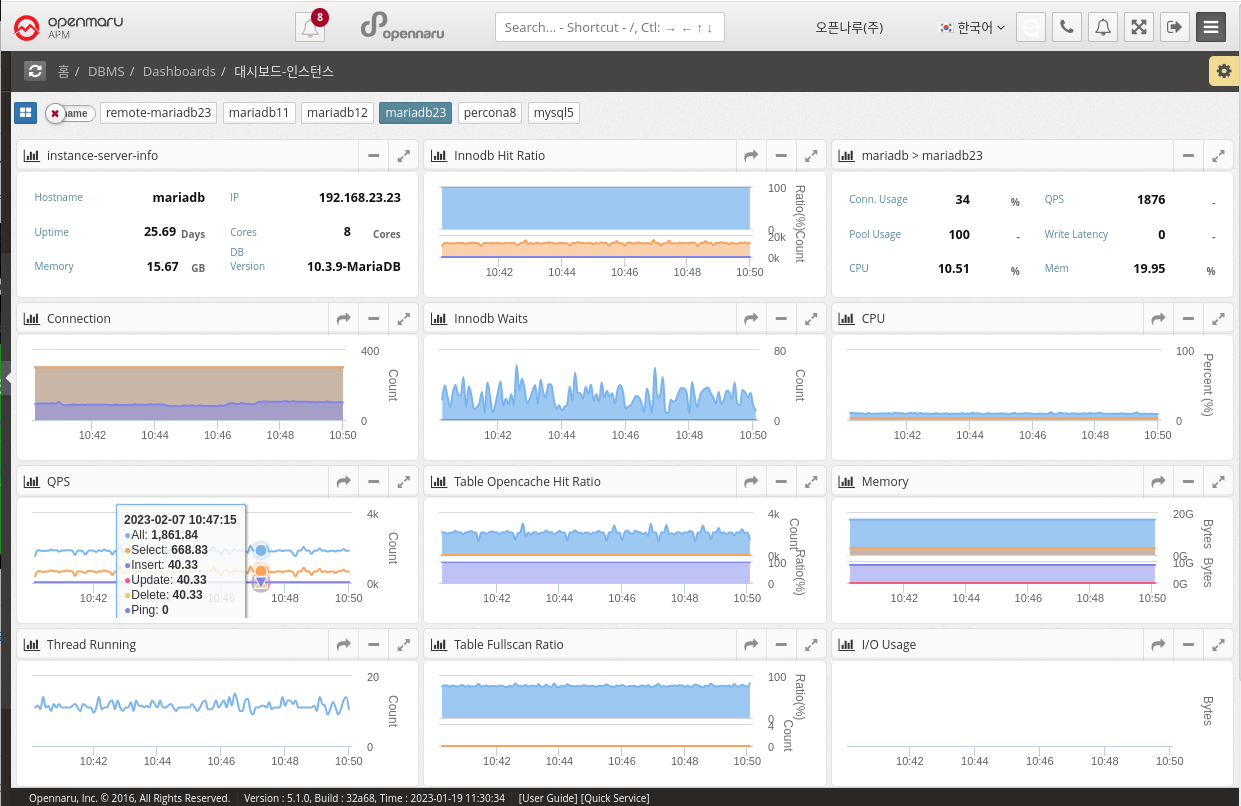Screen dimensions: 1241x806
Task: Select the percona8 instance filter
Action: (x=490, y=113)
